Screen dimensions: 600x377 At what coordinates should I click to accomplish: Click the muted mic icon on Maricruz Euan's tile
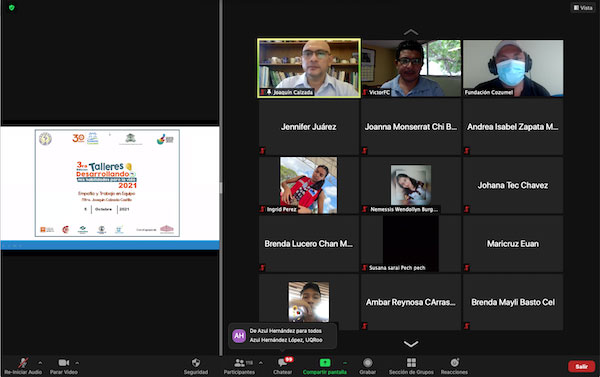tap(466, 268)
